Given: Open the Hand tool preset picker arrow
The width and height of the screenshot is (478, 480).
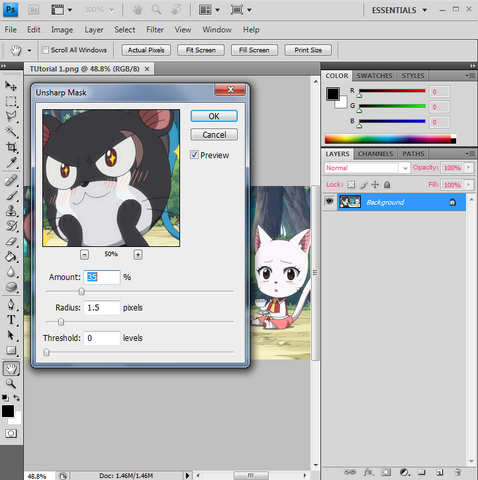Looking at the screenshot, I should pos(29,50).
